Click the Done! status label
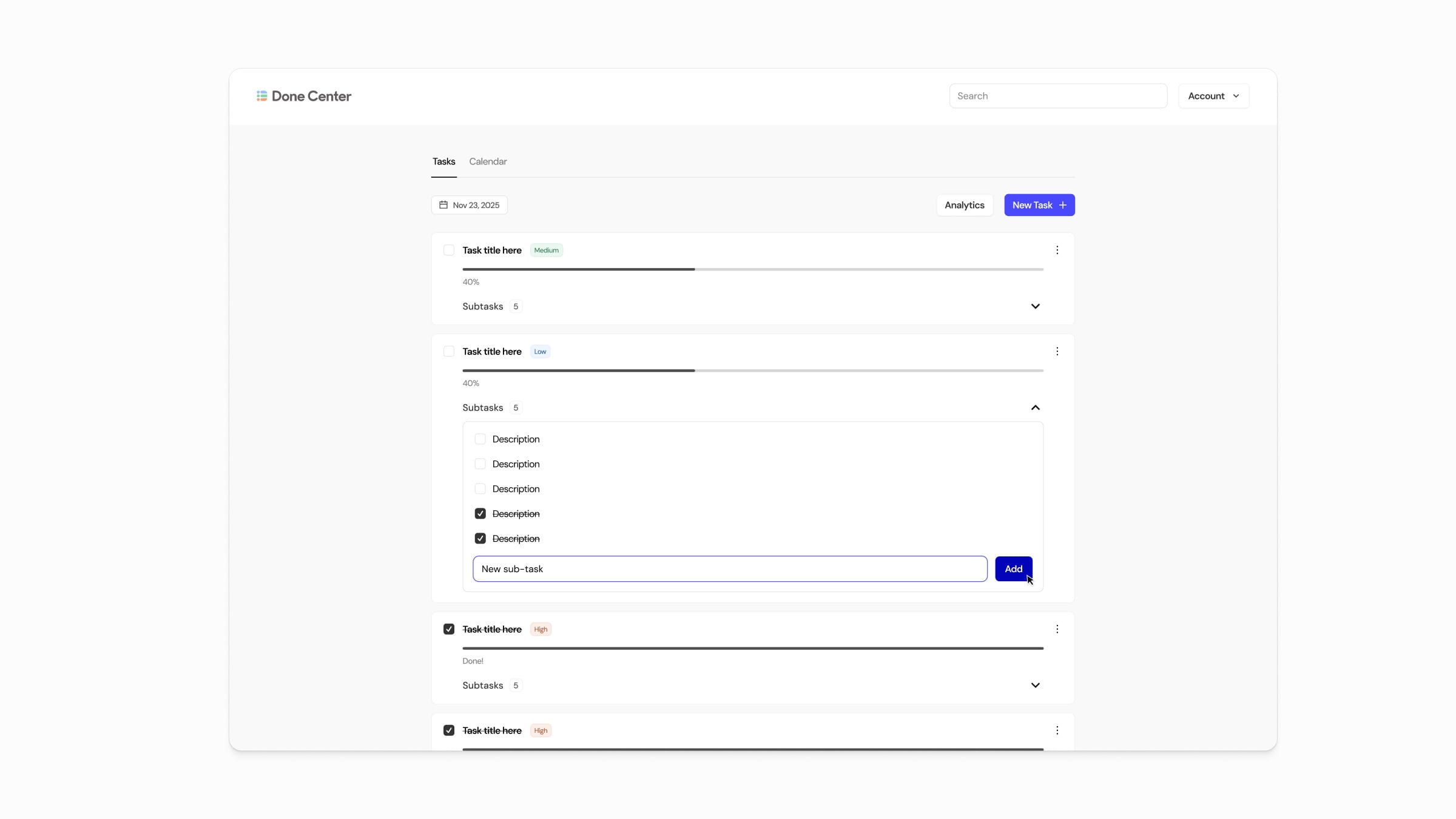Screen dimensions: 1456x819 473,661
